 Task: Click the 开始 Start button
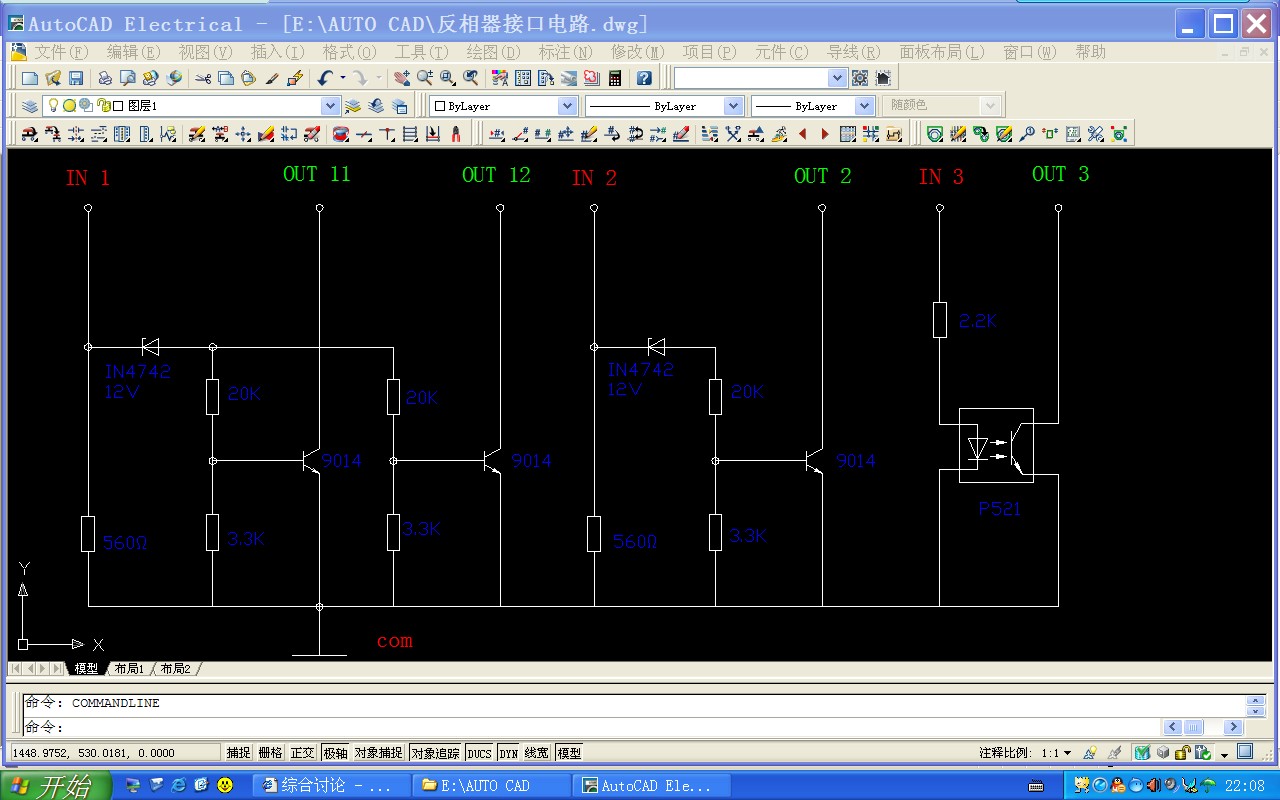point(50,785)
